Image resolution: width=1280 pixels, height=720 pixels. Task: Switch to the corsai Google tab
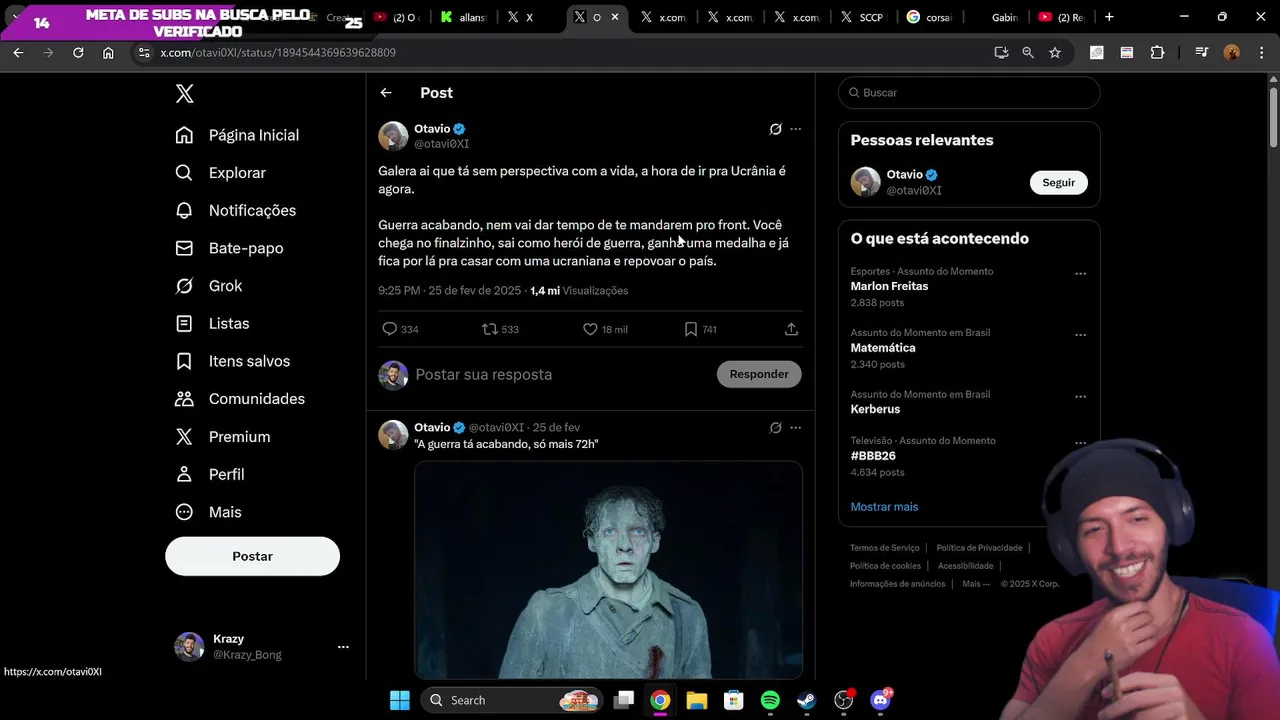coord(929,17)
